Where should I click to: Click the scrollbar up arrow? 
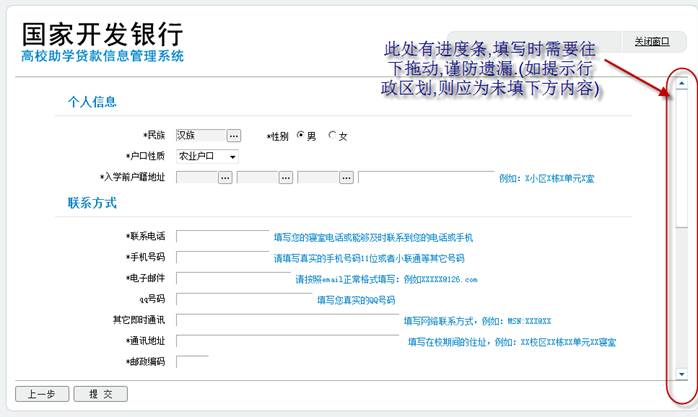point(681,84)
